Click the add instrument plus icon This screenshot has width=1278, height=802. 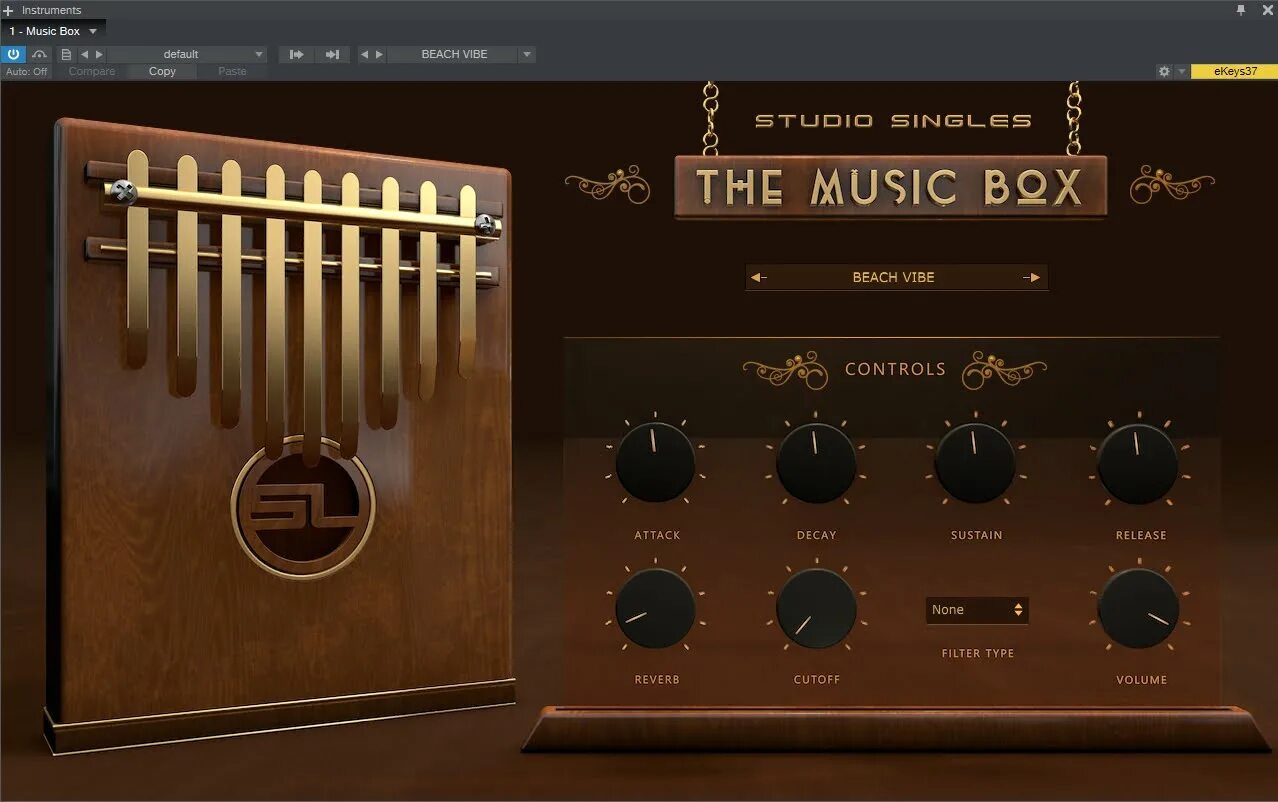pos(8,10)
